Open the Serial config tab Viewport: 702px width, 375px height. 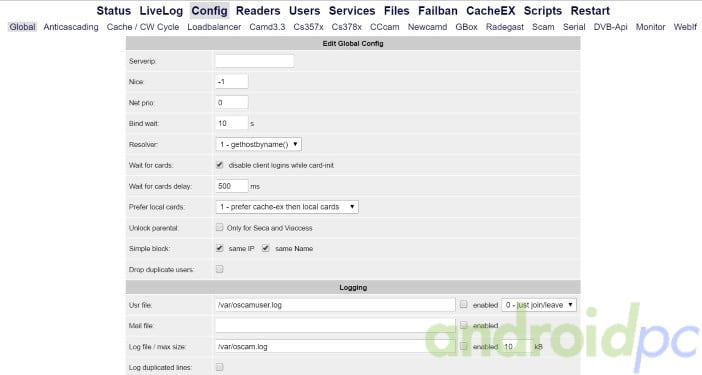click(x=574, y=27)
